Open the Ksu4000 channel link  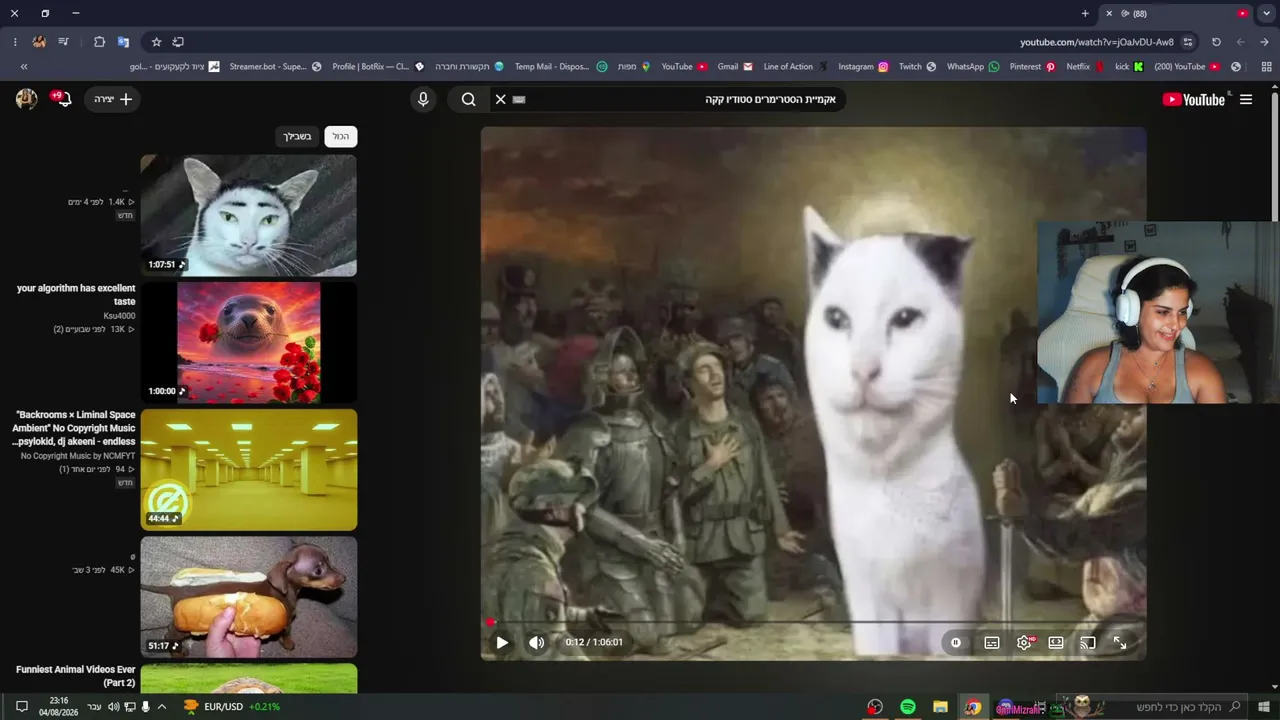[x=120, y=315]
